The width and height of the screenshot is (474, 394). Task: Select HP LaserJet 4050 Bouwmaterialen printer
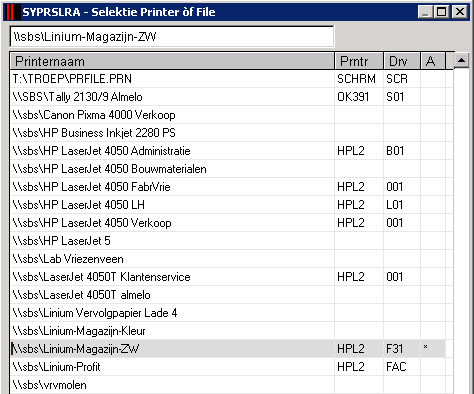(228, 169)
